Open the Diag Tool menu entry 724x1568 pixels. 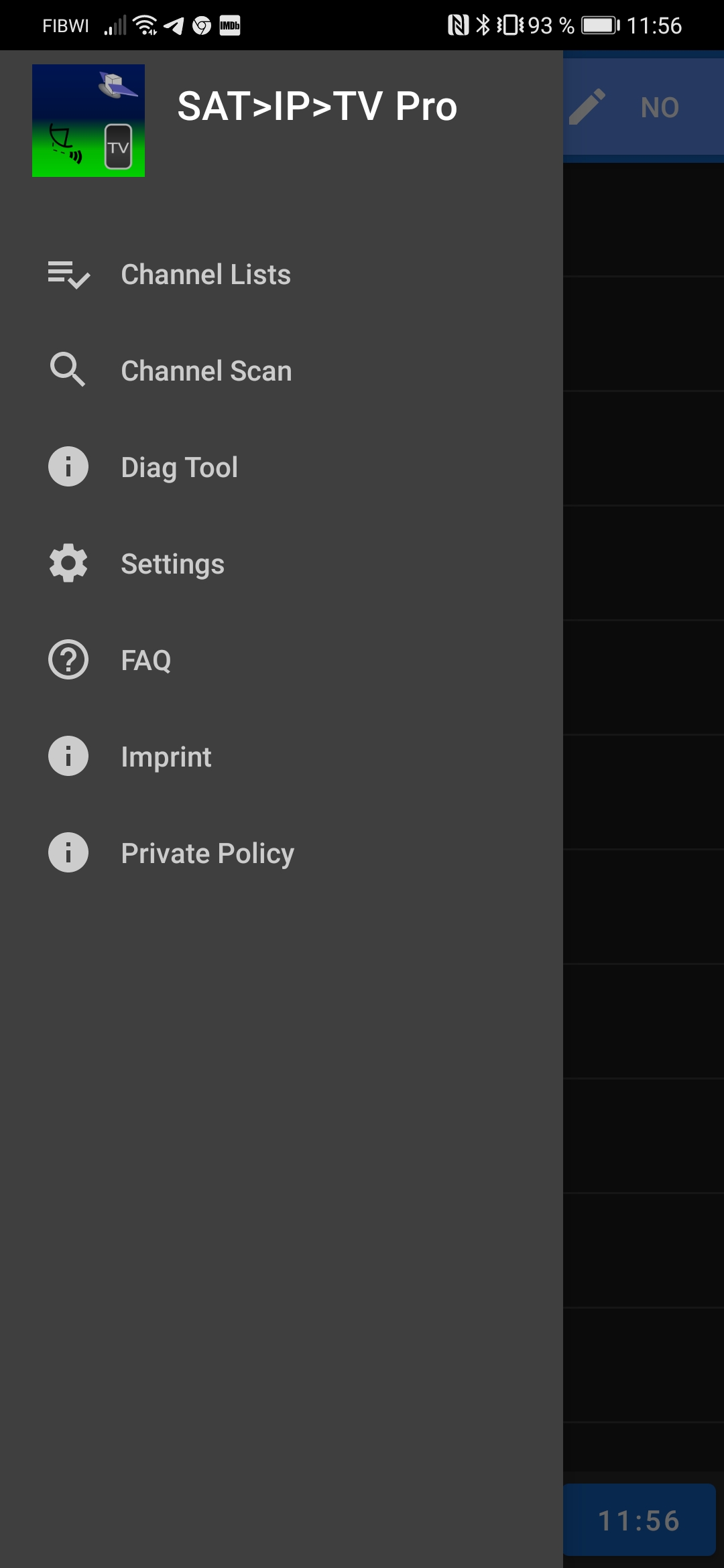(x=180, y=468)
